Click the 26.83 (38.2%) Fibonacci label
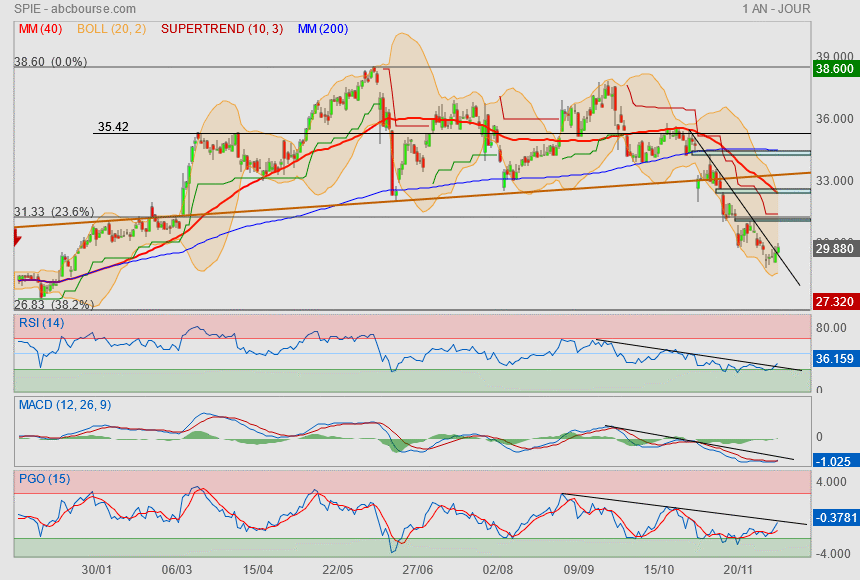Screen dimensions: 860x580 pyautogui.click(x=54, y=305)
